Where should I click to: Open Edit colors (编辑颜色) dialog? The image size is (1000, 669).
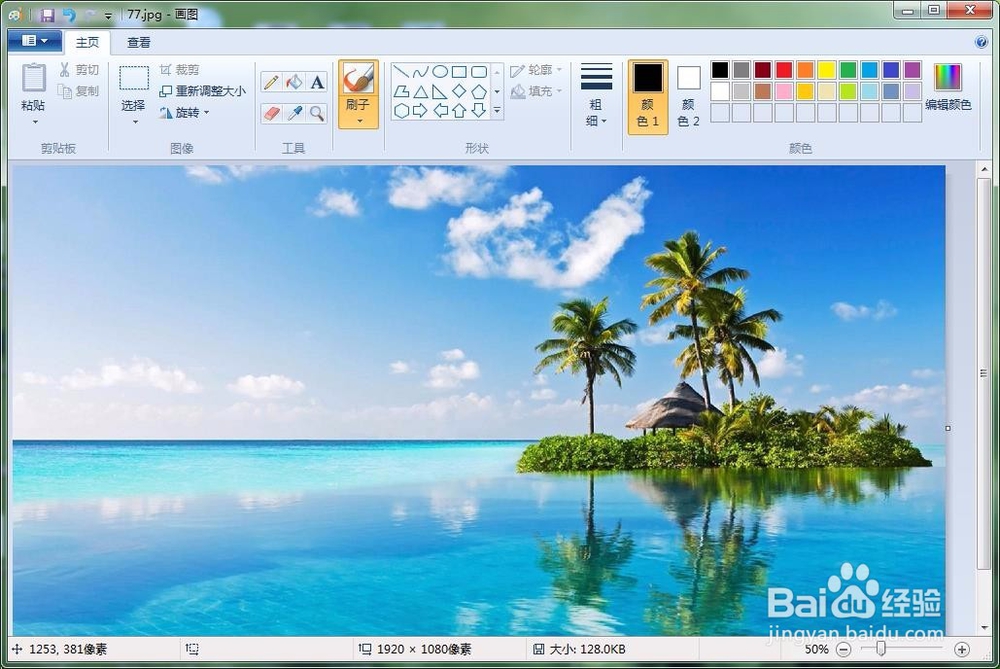948,87
